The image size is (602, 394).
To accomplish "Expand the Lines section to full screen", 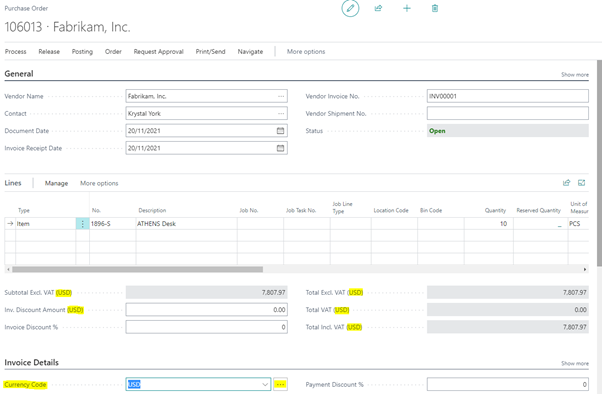I will (582, 183).
